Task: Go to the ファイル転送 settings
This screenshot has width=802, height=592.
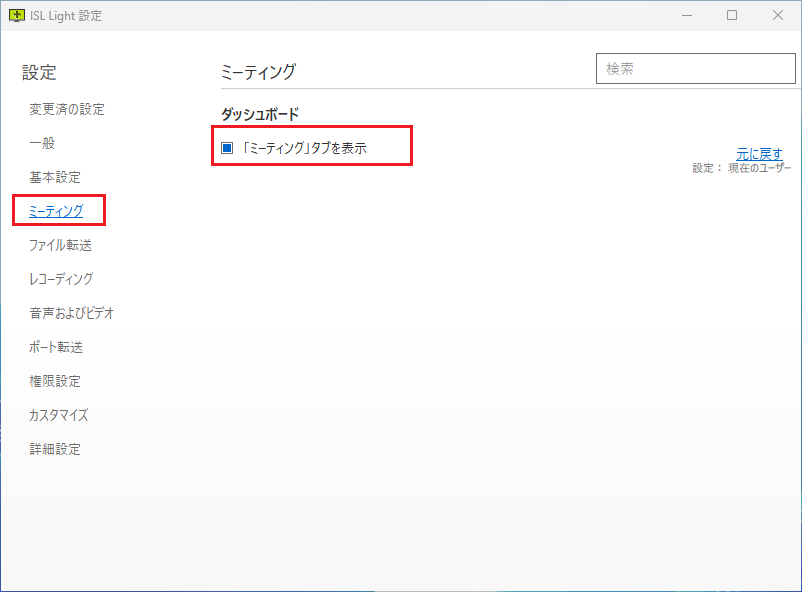Action: [x=60, y=245]
